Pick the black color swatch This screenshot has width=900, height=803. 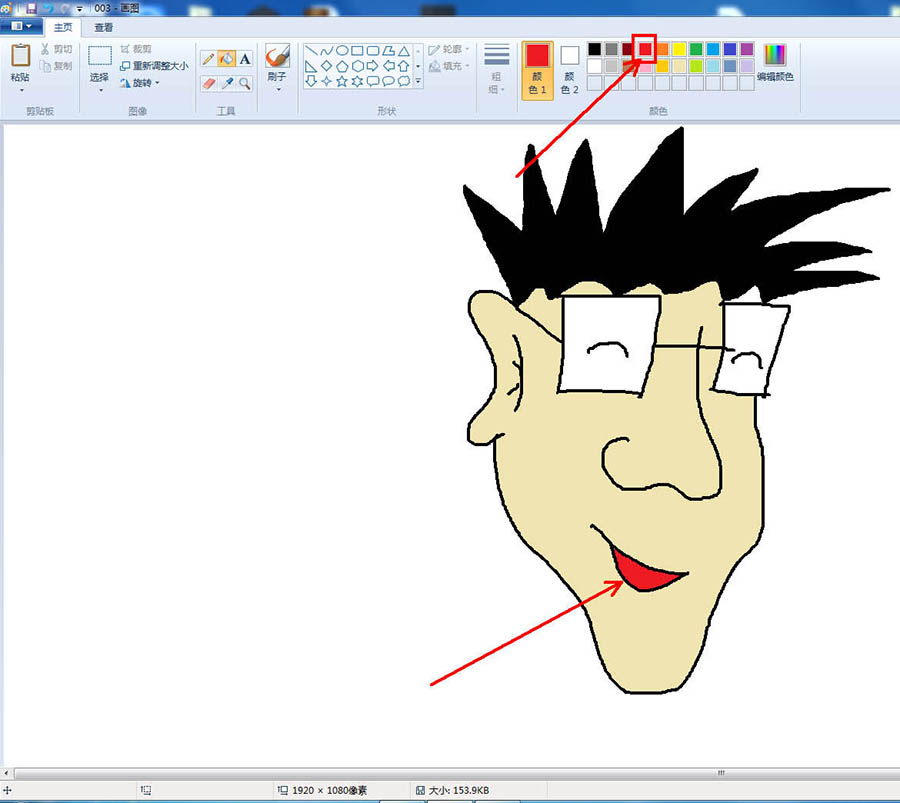[x=595, y=49]
